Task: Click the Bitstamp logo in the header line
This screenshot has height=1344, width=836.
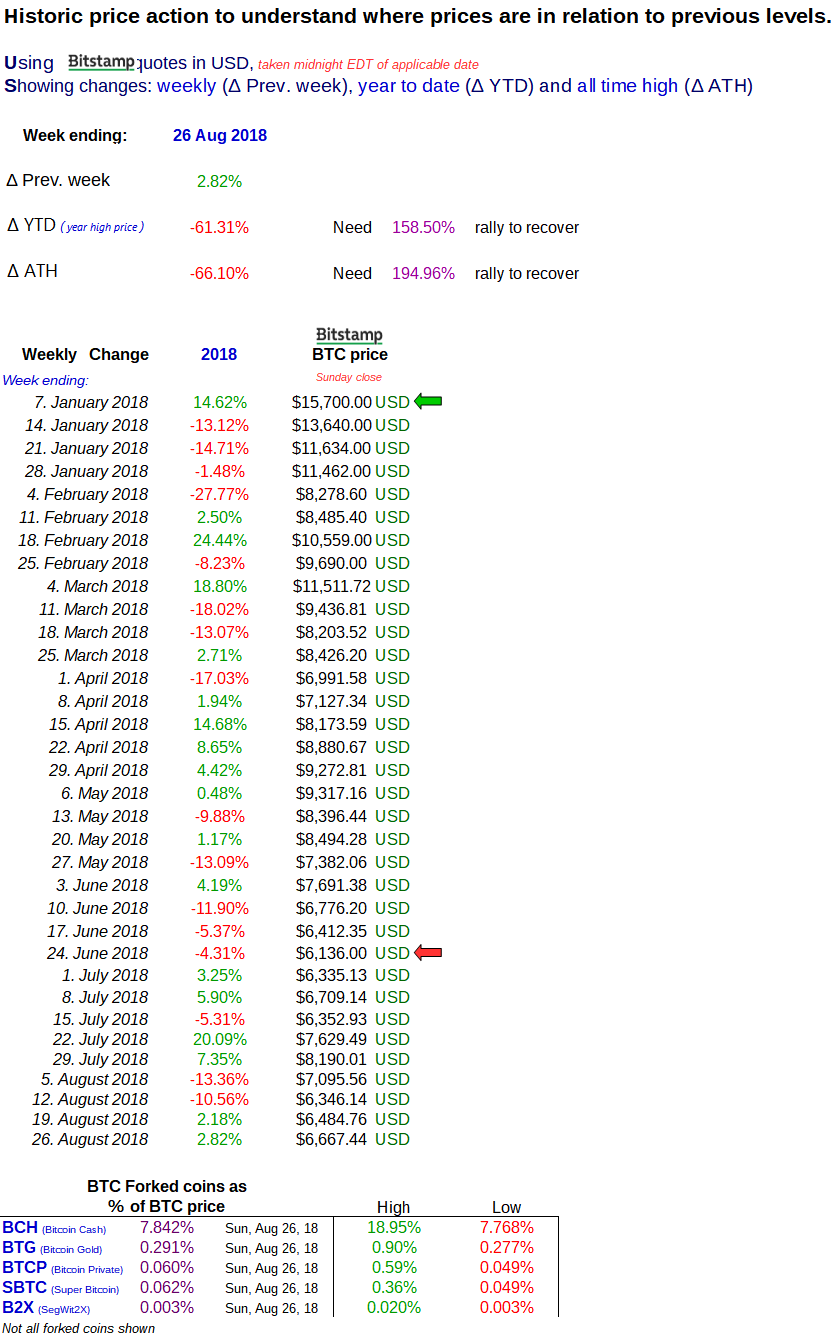Action: pos(101,62)
